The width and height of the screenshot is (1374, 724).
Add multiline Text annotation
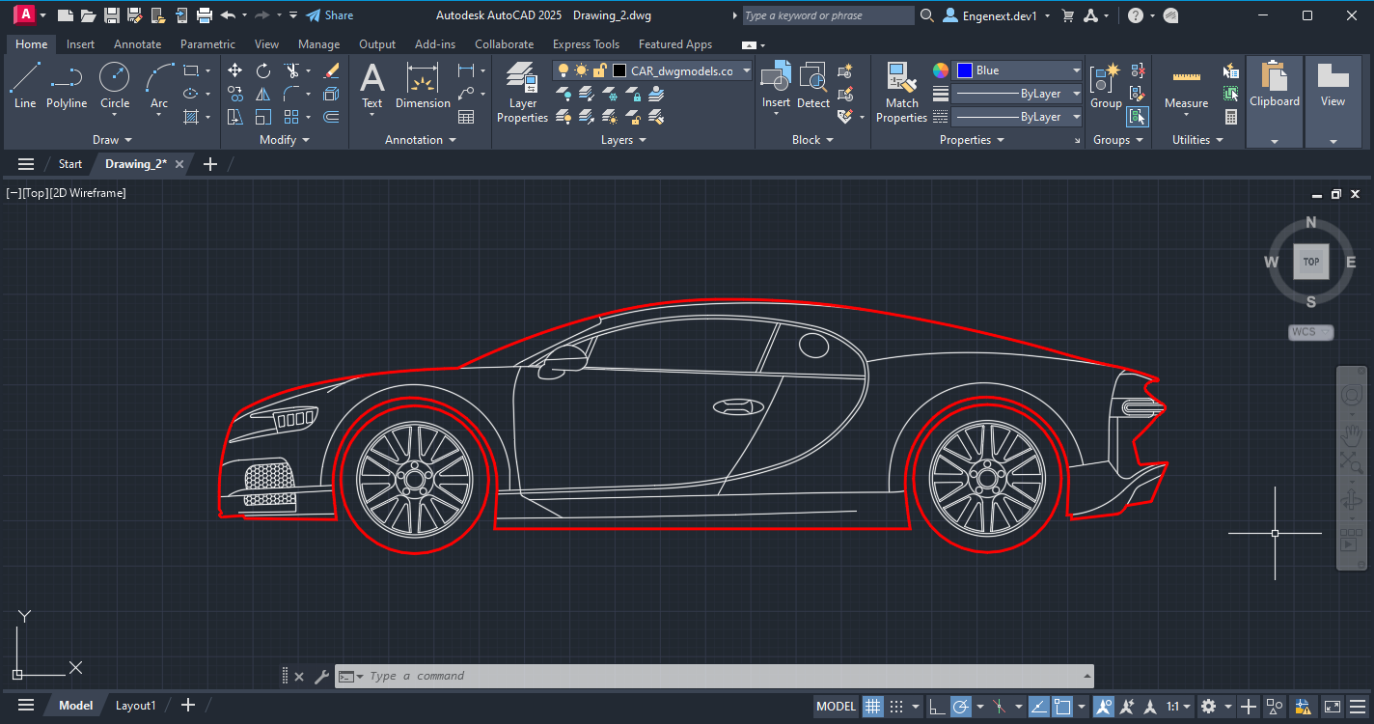coord(372,85)
